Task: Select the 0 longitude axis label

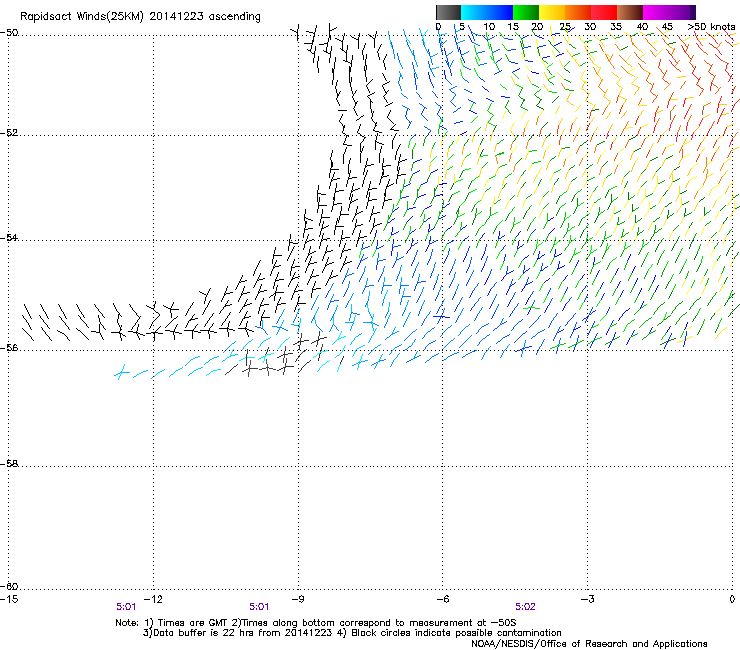Action: point(732,599)
